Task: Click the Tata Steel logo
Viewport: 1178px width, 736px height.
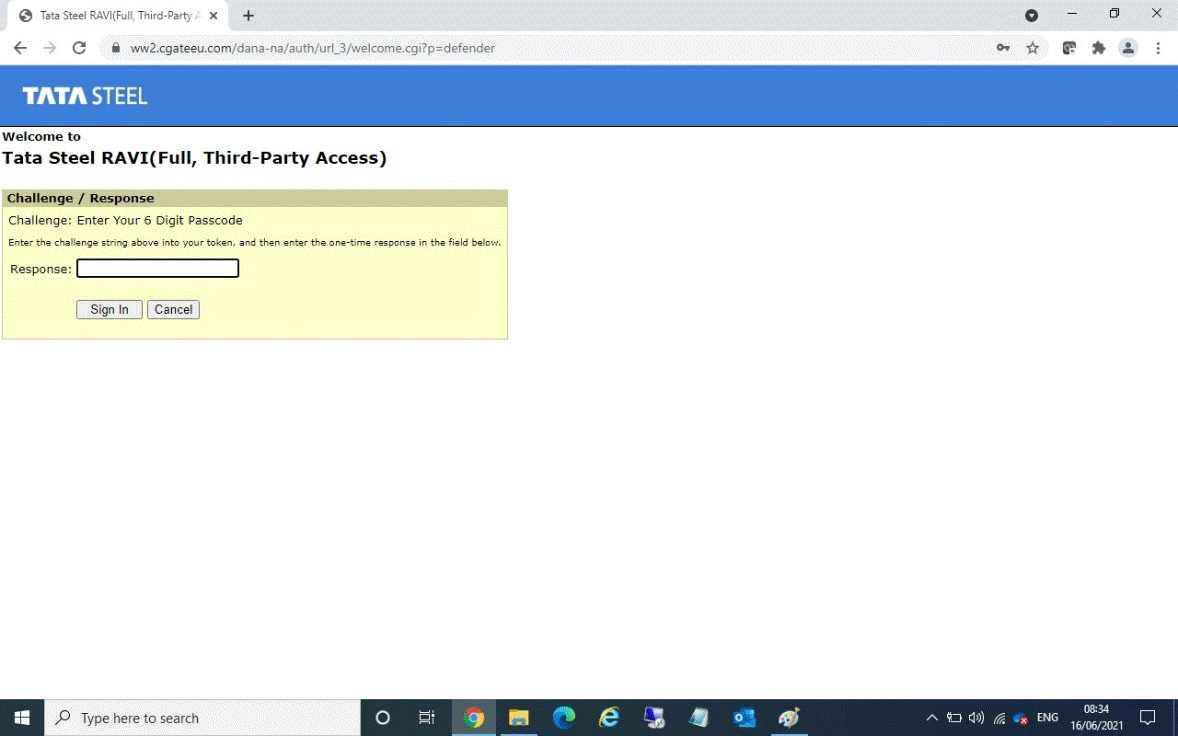Action: (85, 95)
